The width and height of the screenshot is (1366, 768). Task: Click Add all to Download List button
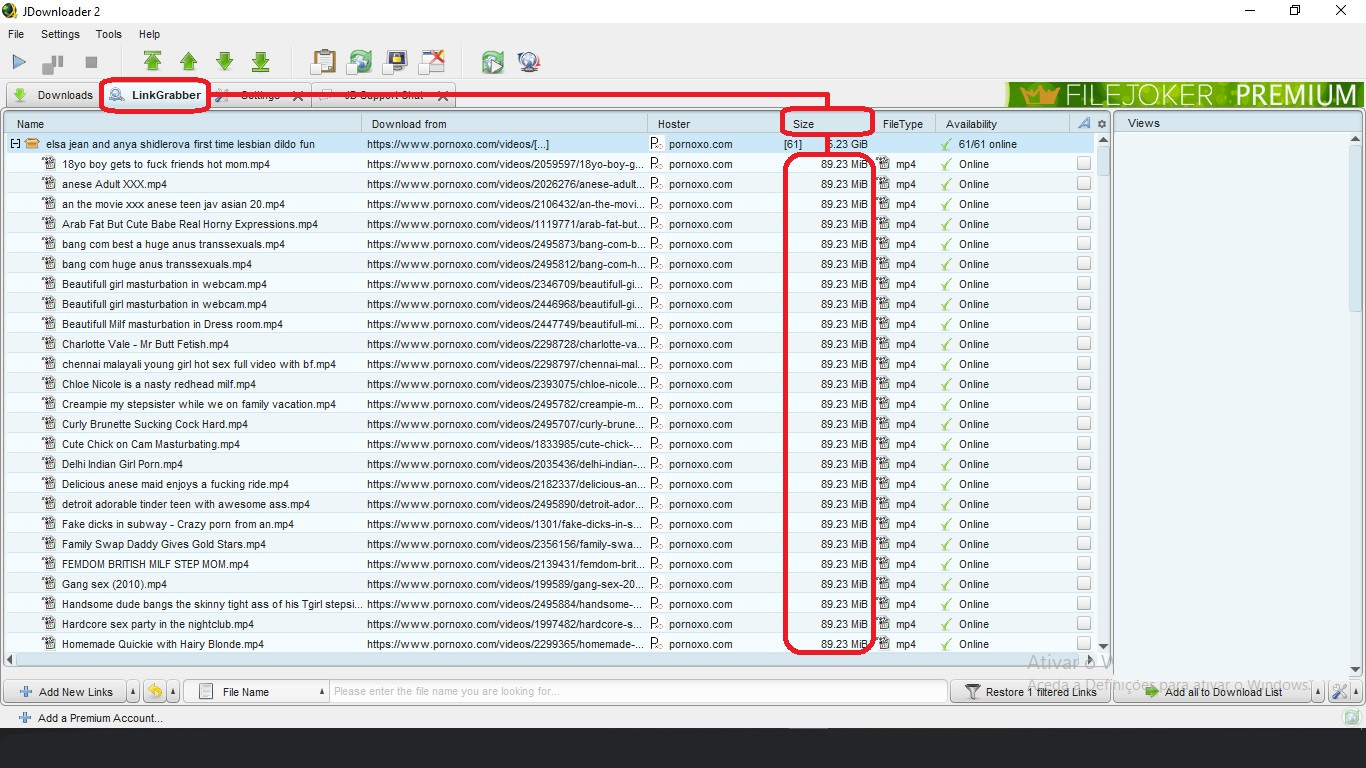1212,691
